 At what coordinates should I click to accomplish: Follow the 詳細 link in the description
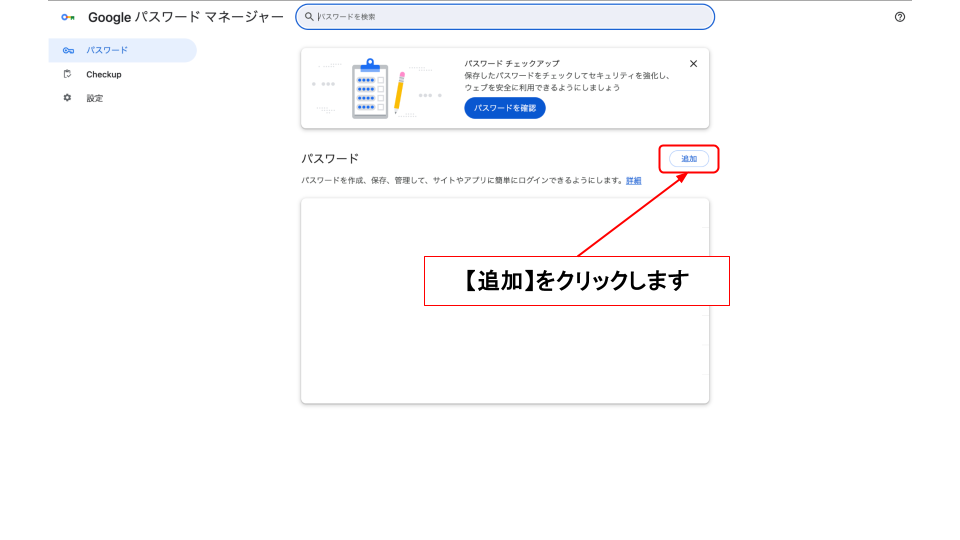pyautogui.click(x=634, y=181)
